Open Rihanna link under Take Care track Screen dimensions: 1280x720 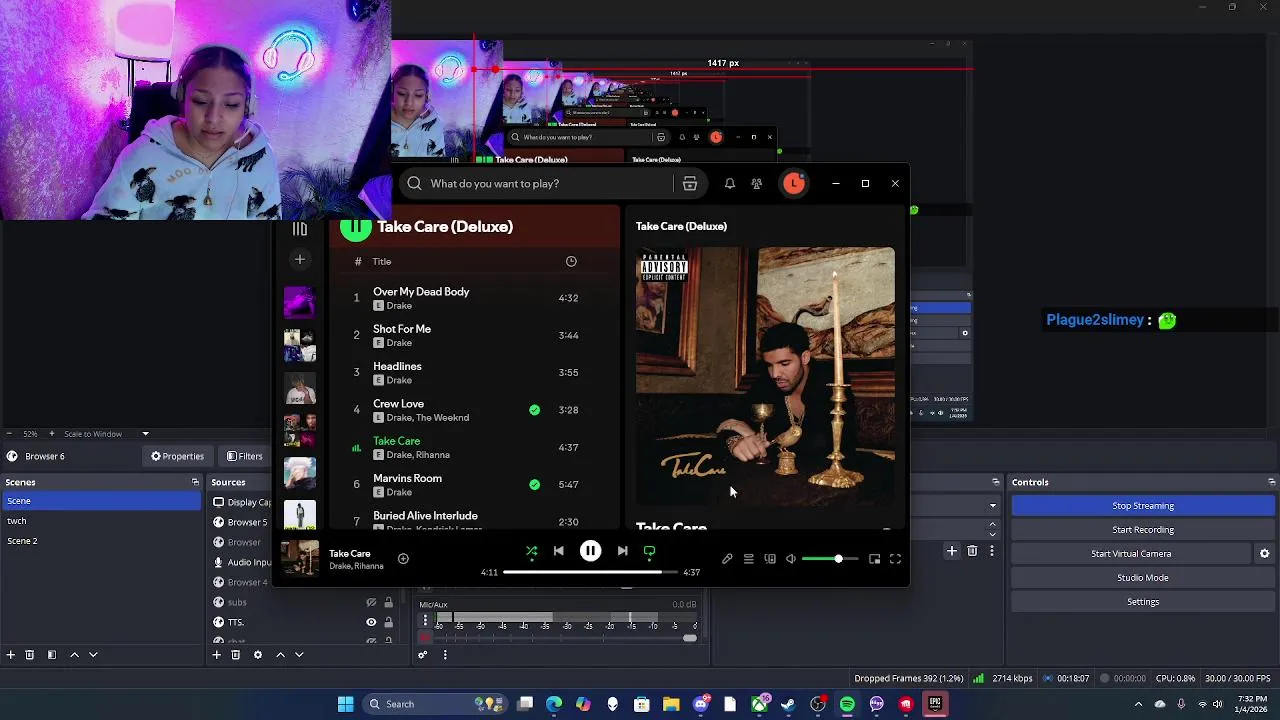[x=432, y=455]
